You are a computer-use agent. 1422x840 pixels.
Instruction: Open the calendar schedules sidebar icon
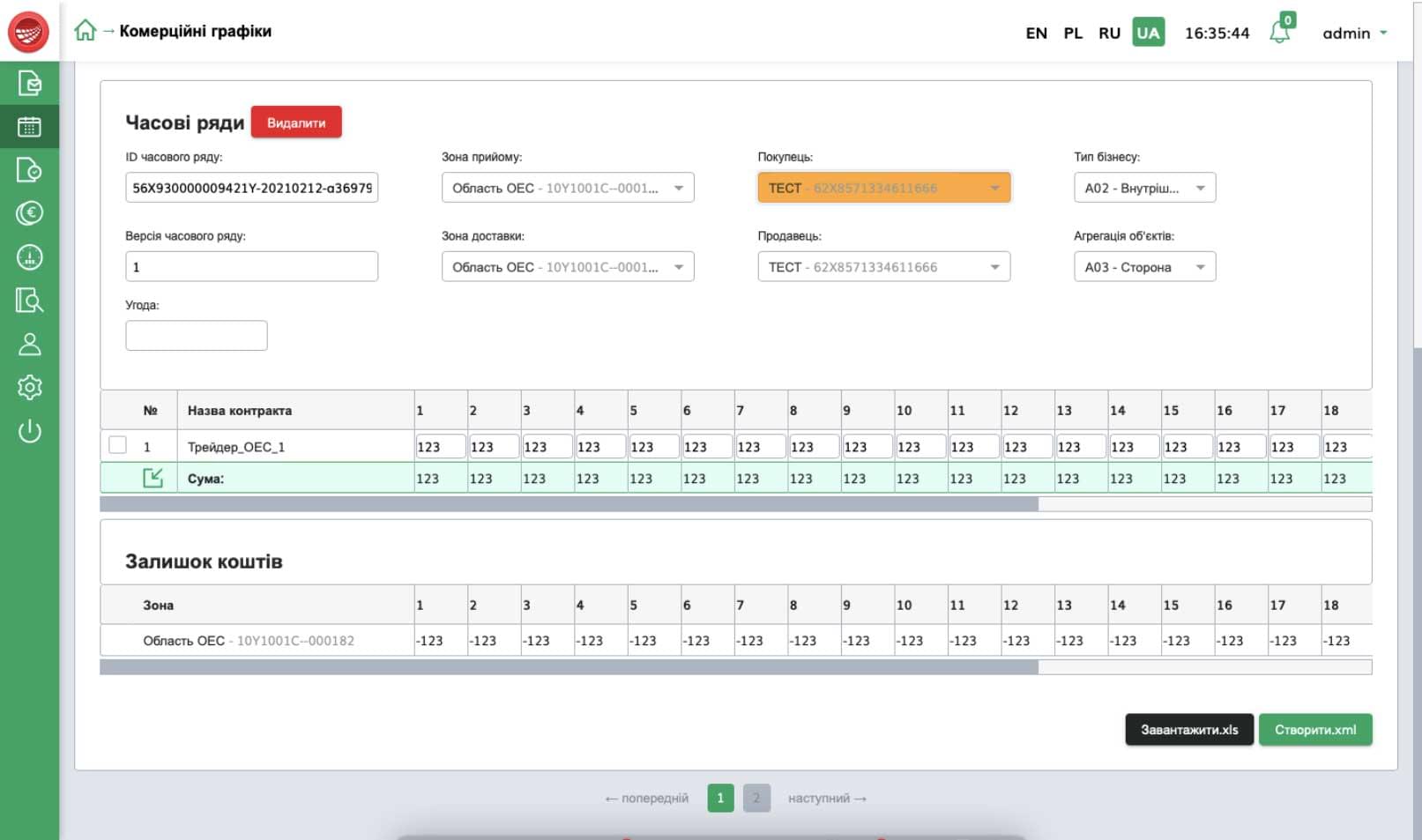point(29,127)
